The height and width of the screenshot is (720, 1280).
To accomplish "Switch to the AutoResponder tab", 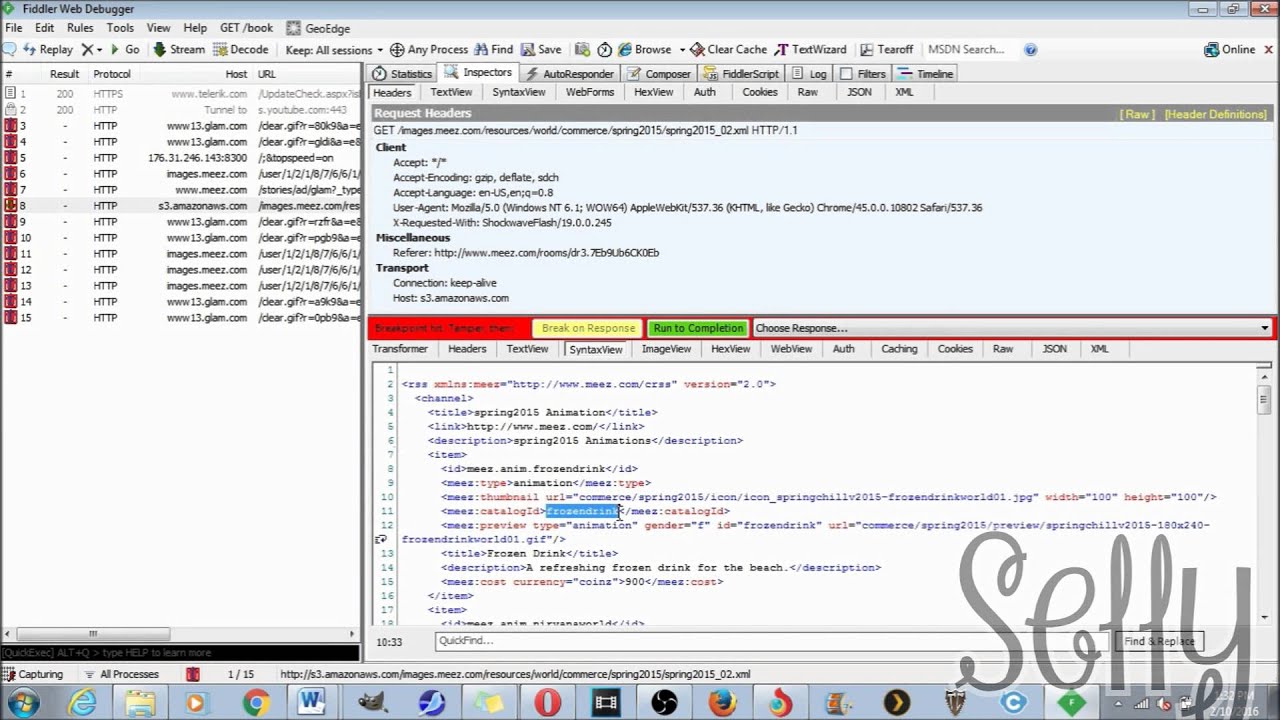I will (x=569, y=74).
